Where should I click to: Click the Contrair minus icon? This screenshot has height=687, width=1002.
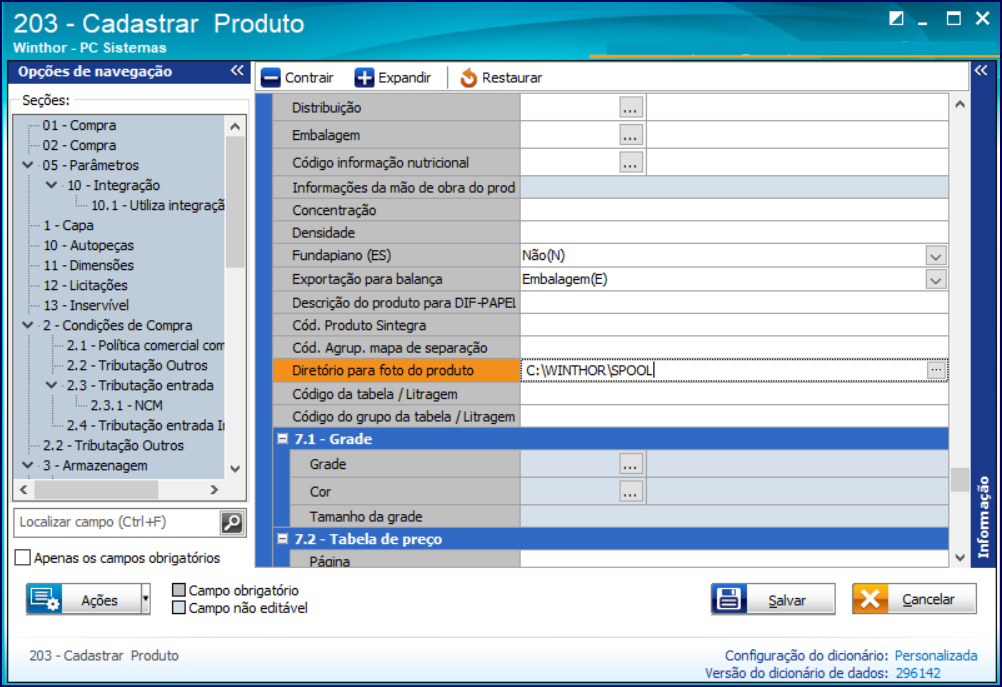pyautogui.click(x=270, y=78)
